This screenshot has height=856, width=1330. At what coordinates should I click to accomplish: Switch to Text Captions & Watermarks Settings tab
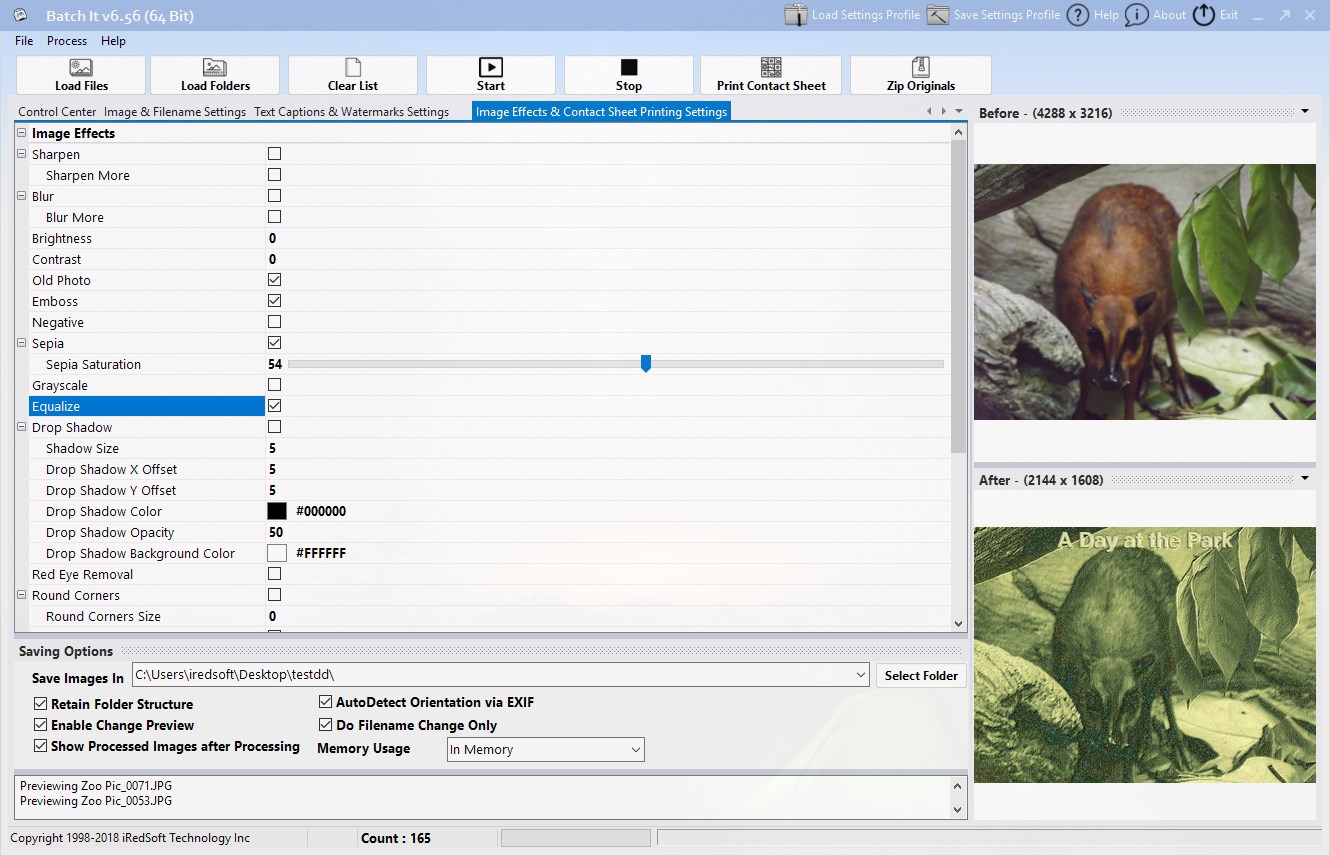(351, 112)
